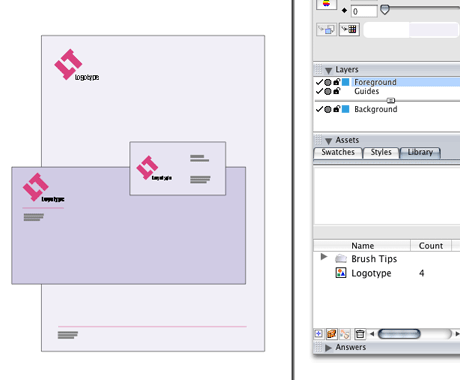The height and width of the screenshot is (380, 460).
Task: Click the trash icon to delete symbol
Action: (360, 334)
